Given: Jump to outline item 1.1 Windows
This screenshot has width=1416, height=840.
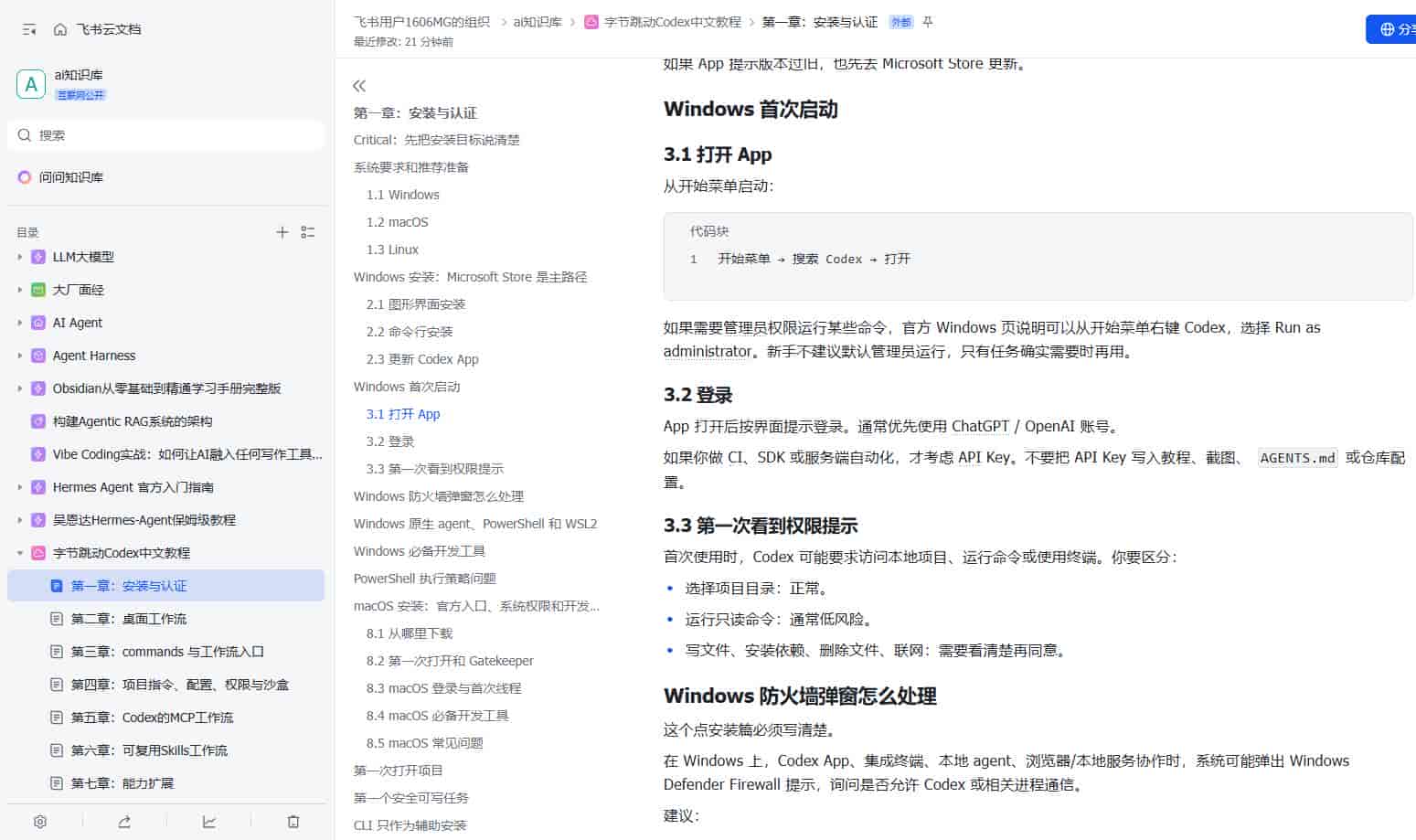Looking at the screenshot, I should 403,195.
